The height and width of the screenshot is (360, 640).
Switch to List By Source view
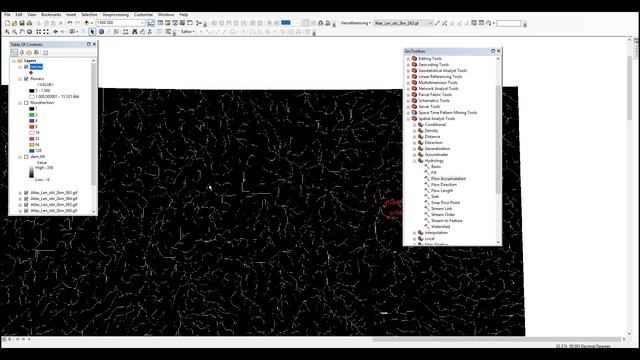pos(22,53)
